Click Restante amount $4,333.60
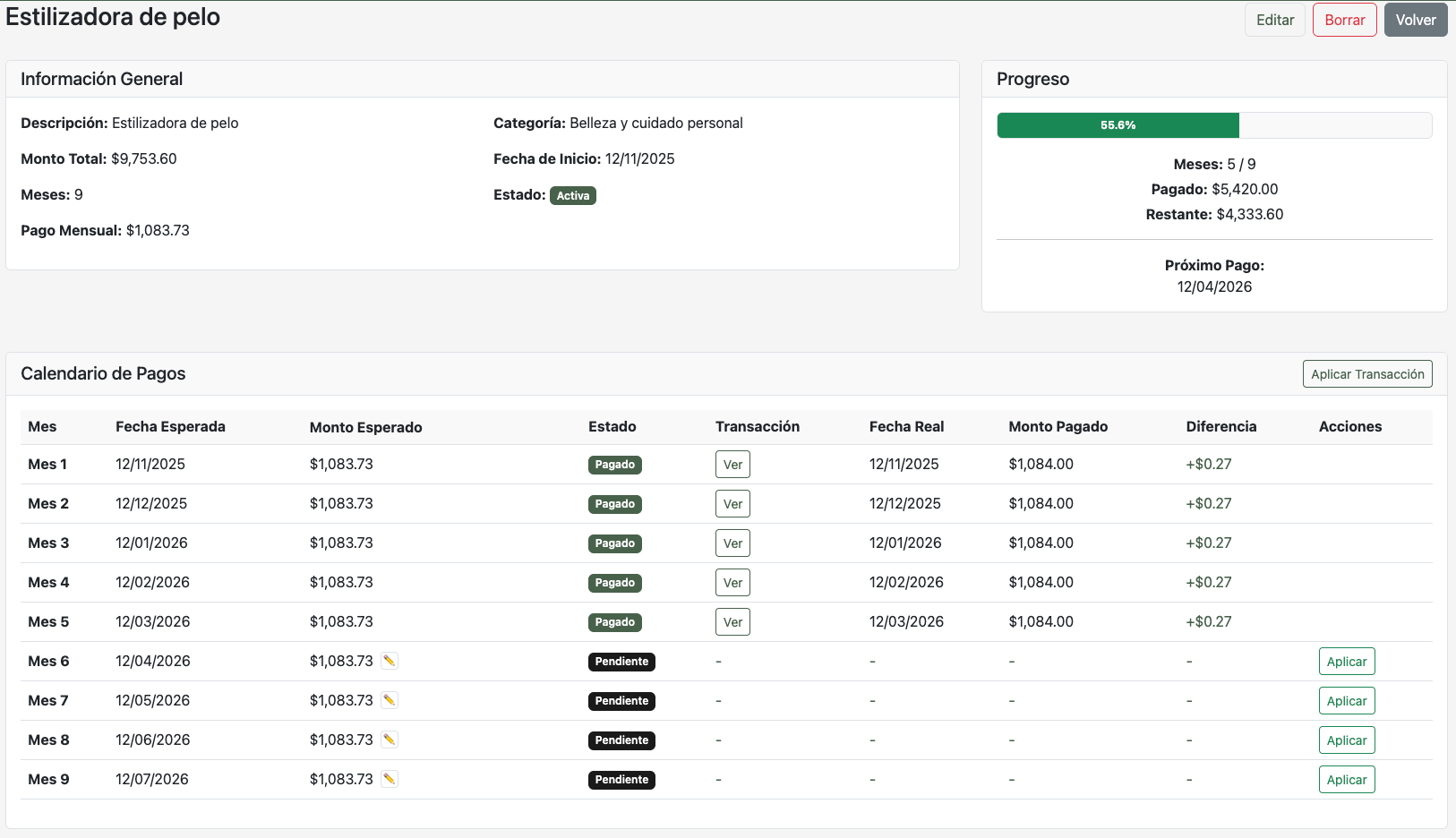 tap(1250, 214)
